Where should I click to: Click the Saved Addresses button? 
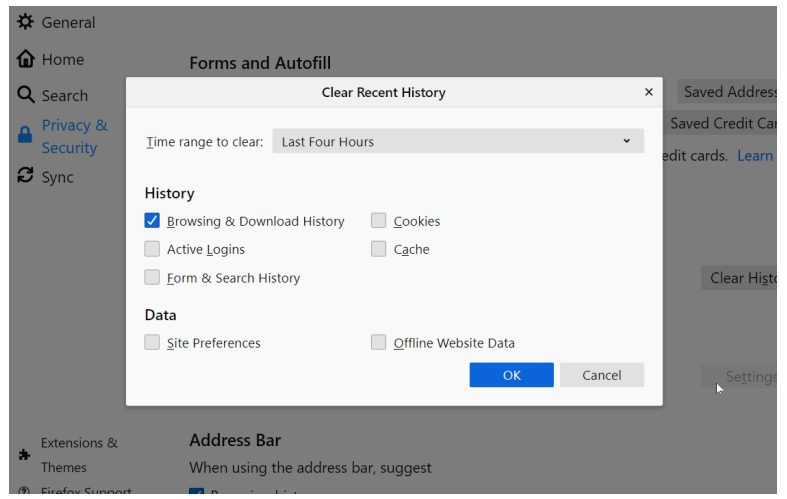coord(729,92)
